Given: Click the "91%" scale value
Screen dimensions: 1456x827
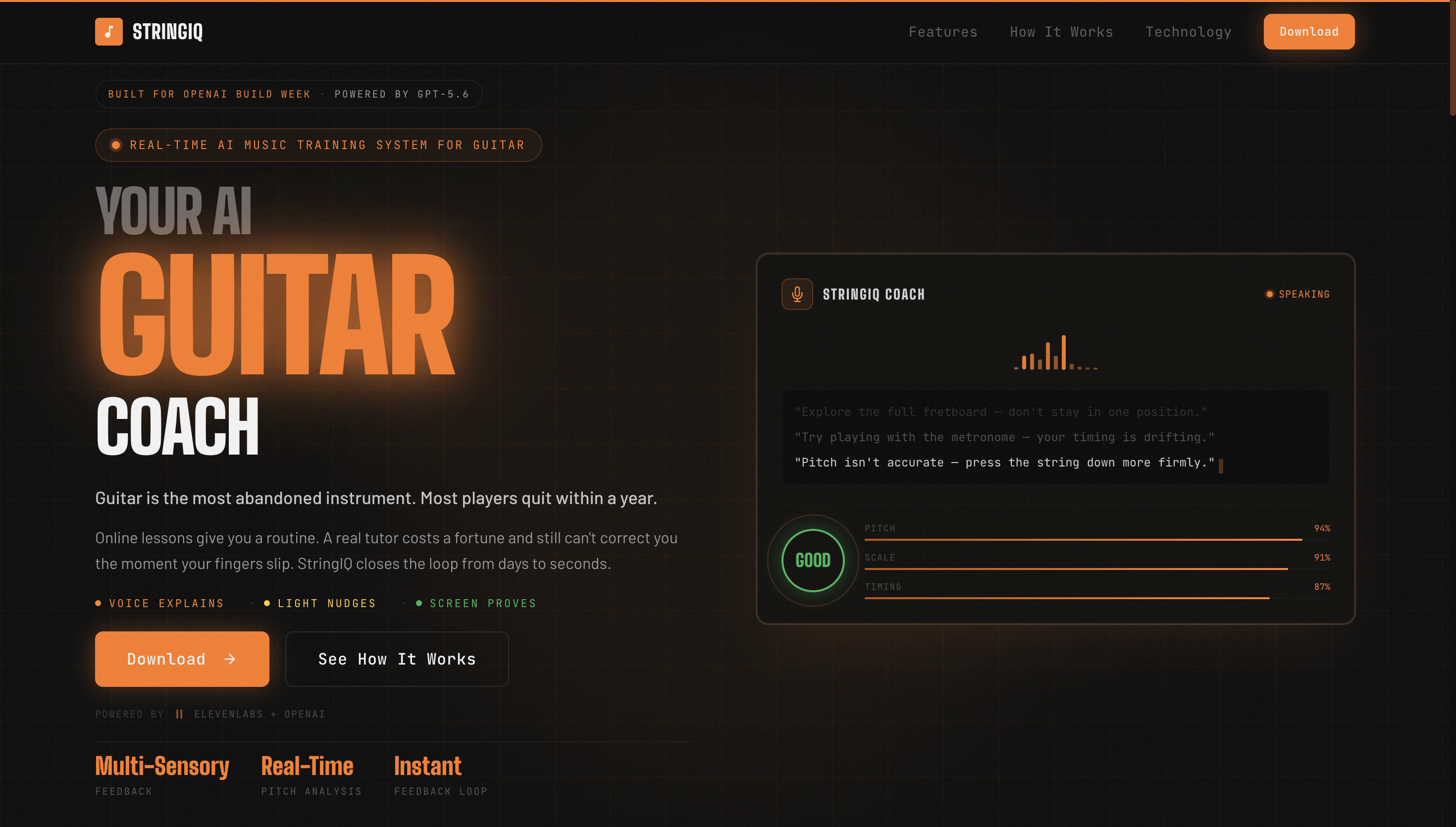Looking at the screenshot, I should (x=1322, y=557).
